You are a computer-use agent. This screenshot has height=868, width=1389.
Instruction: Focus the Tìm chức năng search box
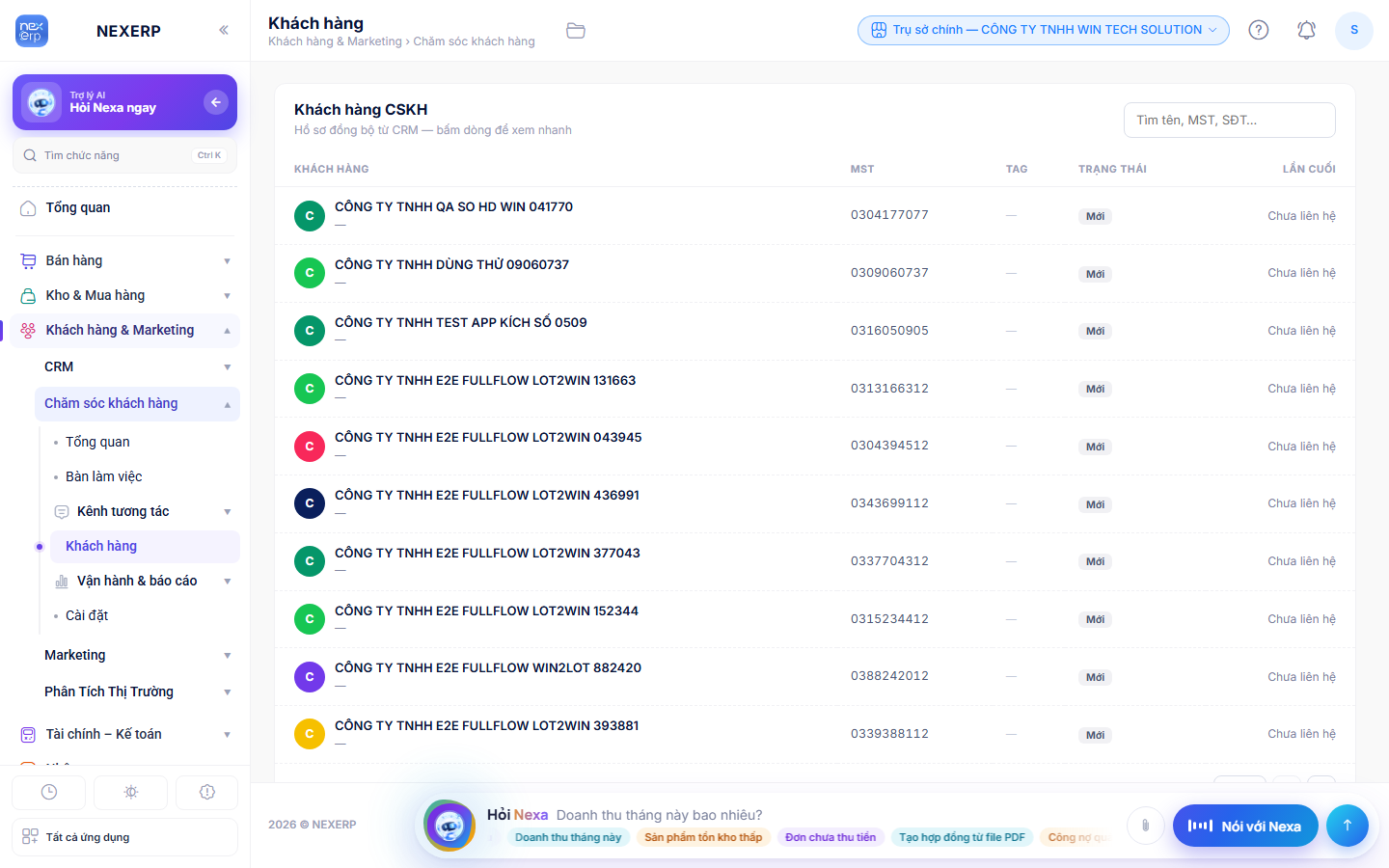coord(124,155)
